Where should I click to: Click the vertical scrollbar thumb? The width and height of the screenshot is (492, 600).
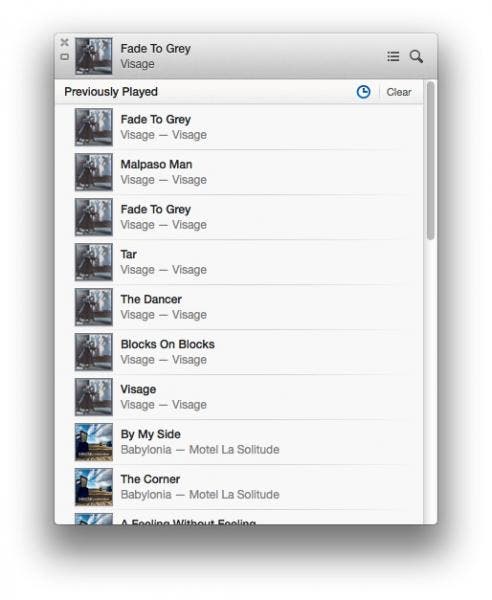click(x=430, y=161)
